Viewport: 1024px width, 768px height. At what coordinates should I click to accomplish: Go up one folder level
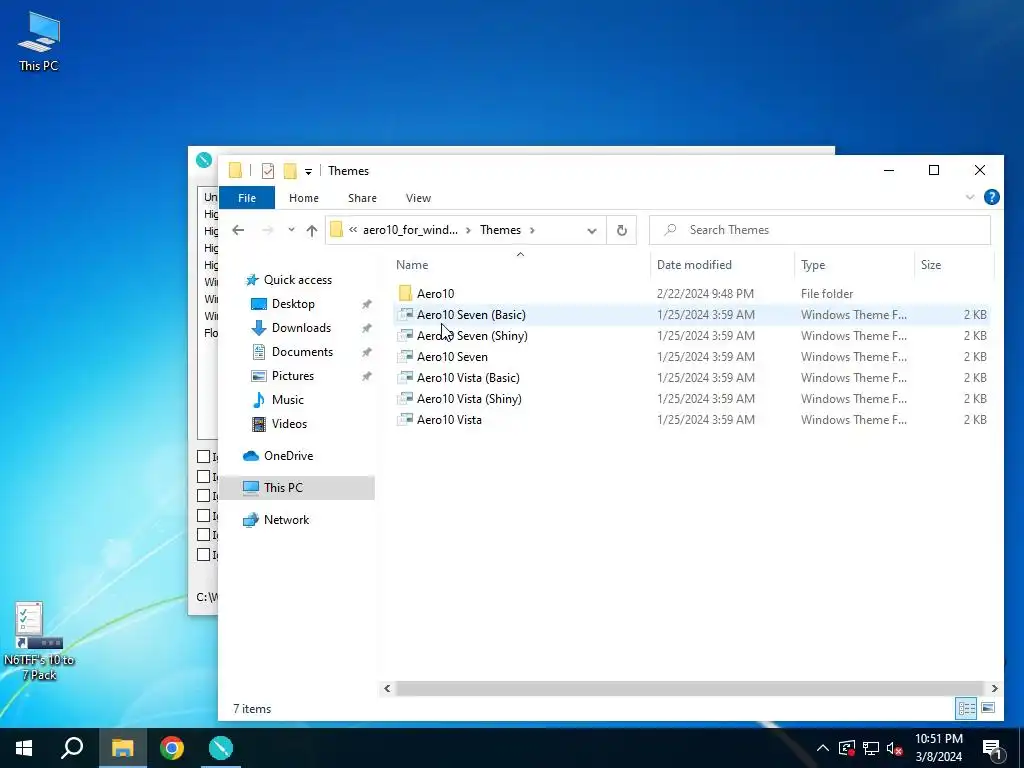coord(312,230)
